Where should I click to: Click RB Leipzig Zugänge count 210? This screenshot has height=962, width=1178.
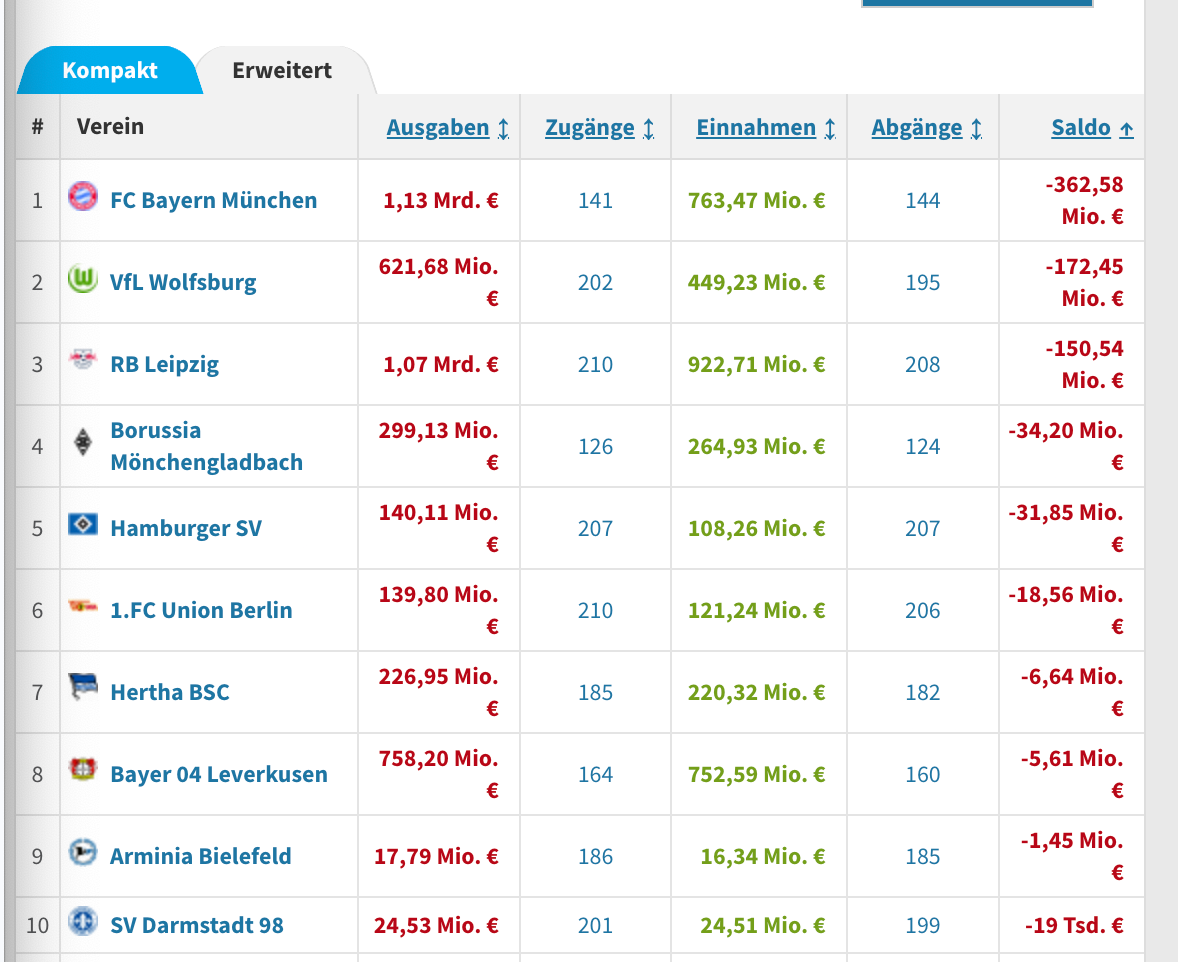(595, 365)
